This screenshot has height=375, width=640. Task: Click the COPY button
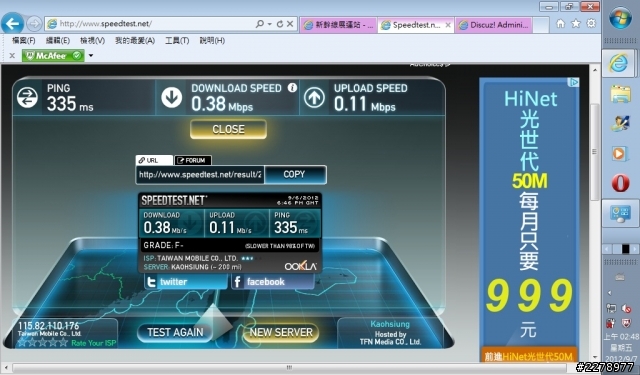tap(295, 175)
